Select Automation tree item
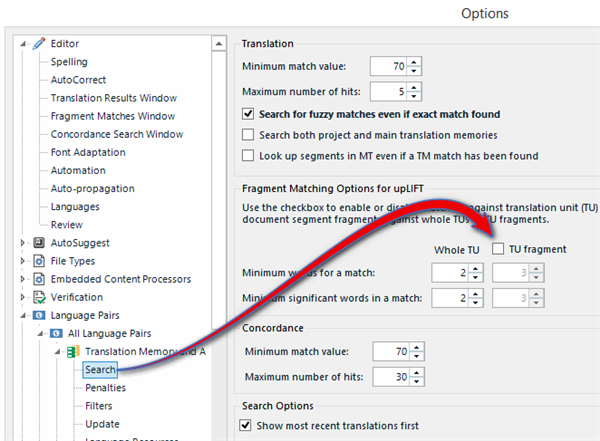600x441 pixels. [x=78, y=170]
